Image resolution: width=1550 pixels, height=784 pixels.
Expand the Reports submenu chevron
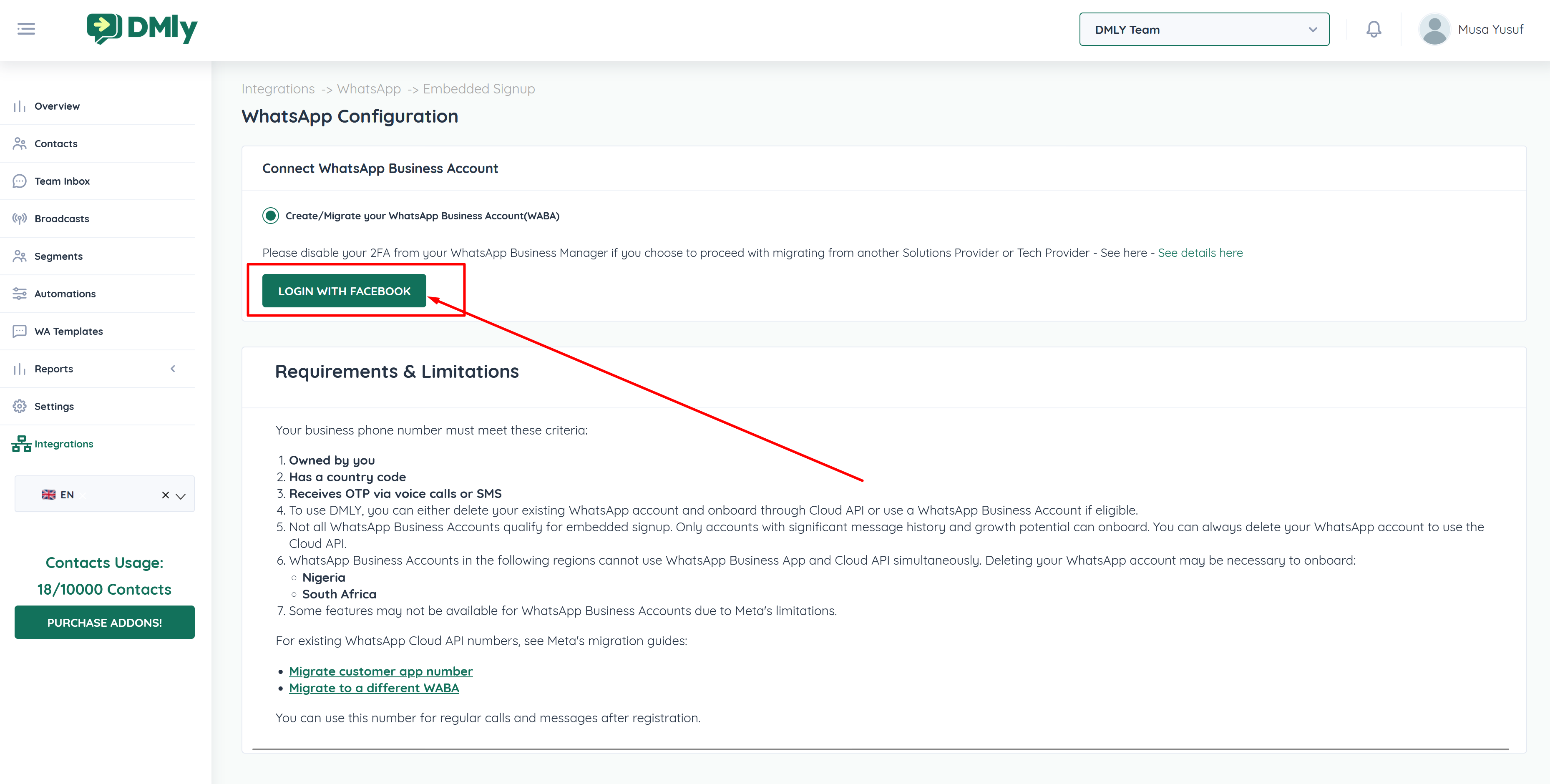[173, 369]
